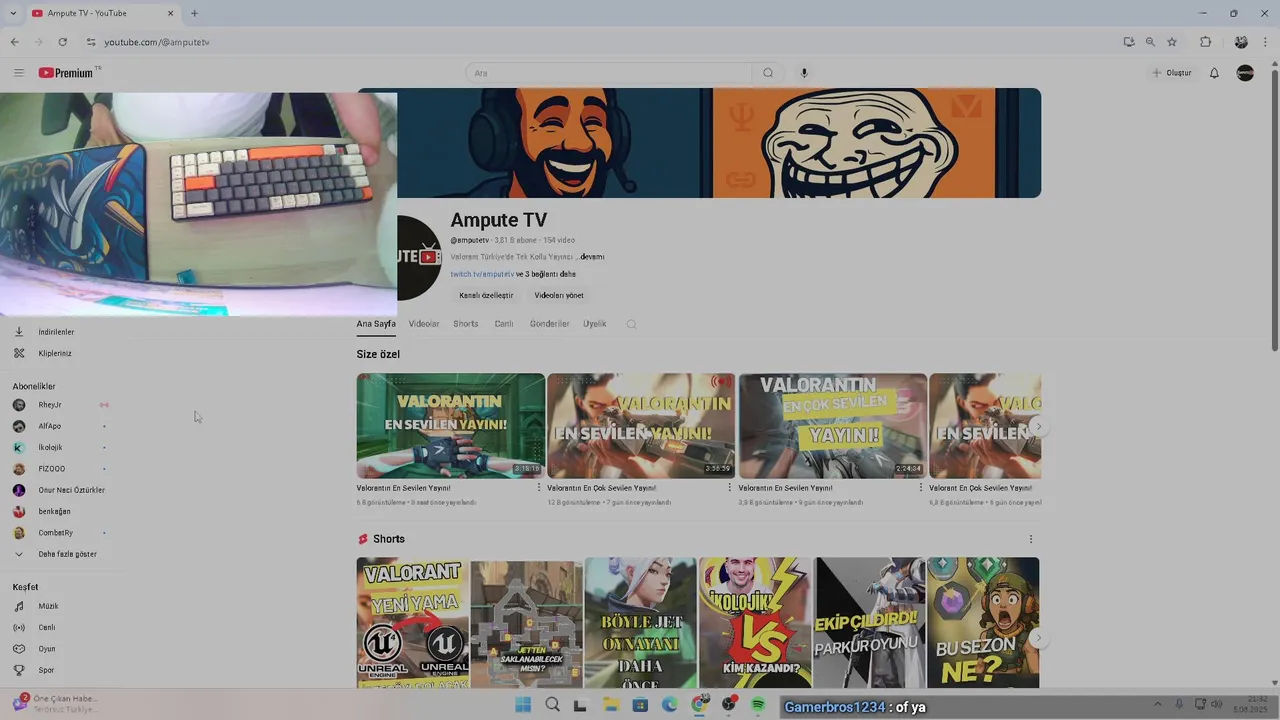This screenshot has width=1280, height=720.
Task: Switch to the Videolar tab
Action: point(424,324)
